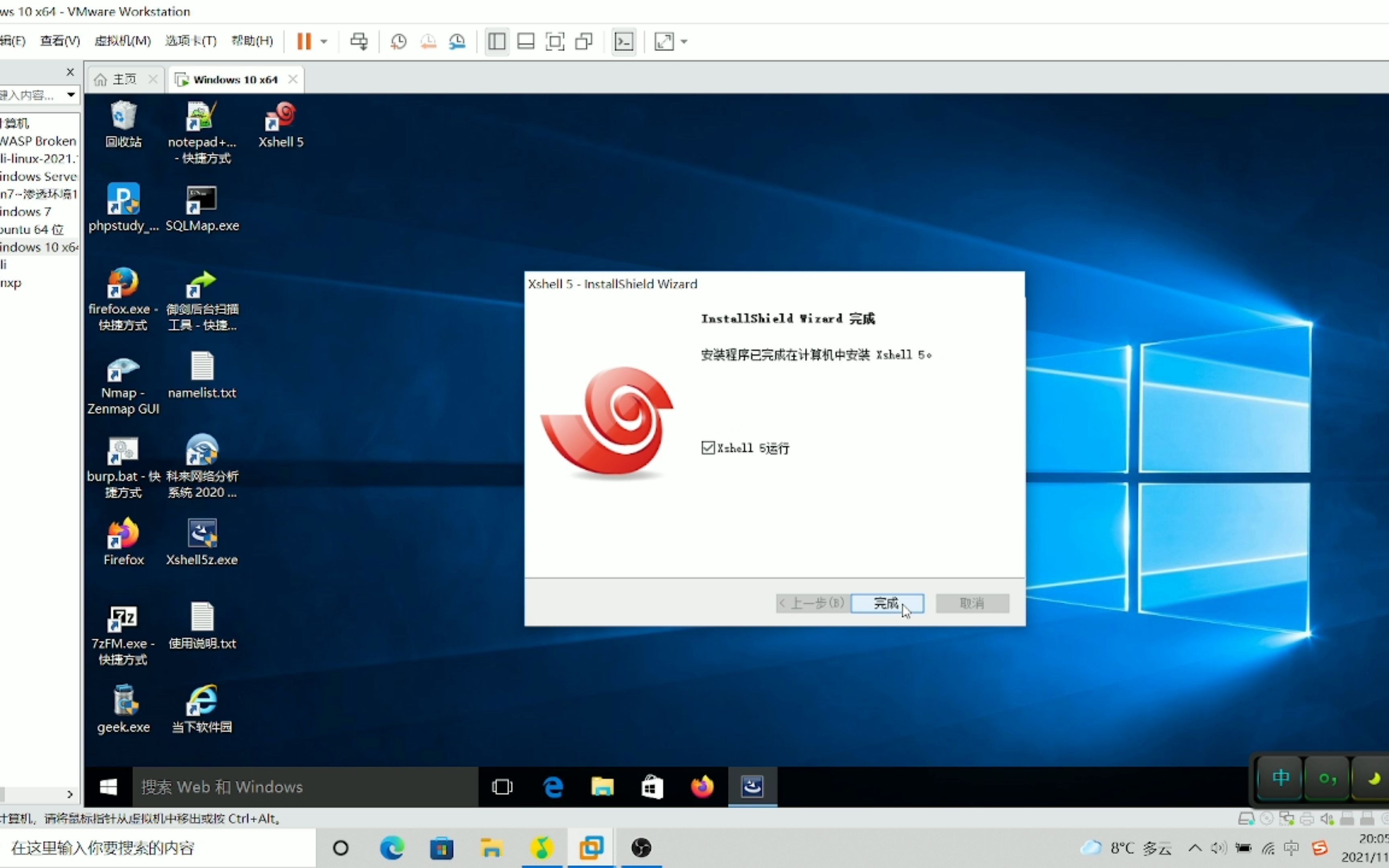This screenshot has height=868, width=1389.
Task: Open the 查看(V) menu
Action: pos(60,41)
